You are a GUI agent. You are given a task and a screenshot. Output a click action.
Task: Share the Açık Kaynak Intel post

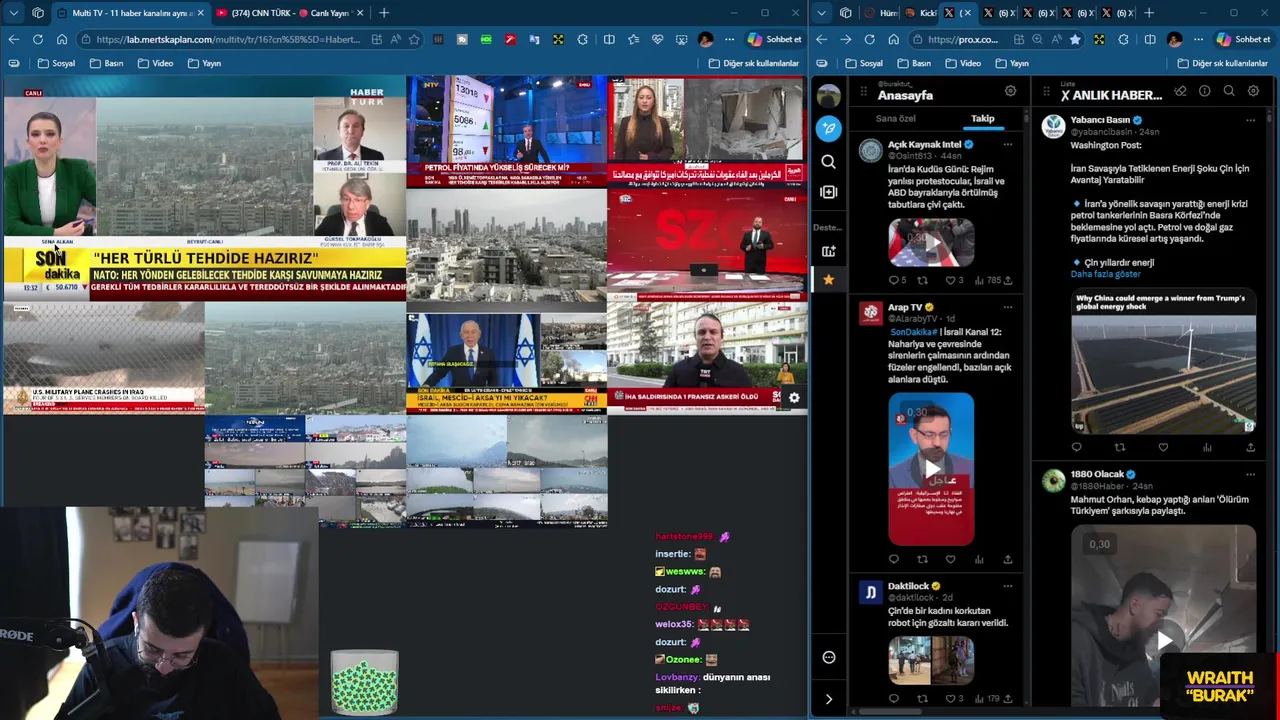(x=1007, y=281)
